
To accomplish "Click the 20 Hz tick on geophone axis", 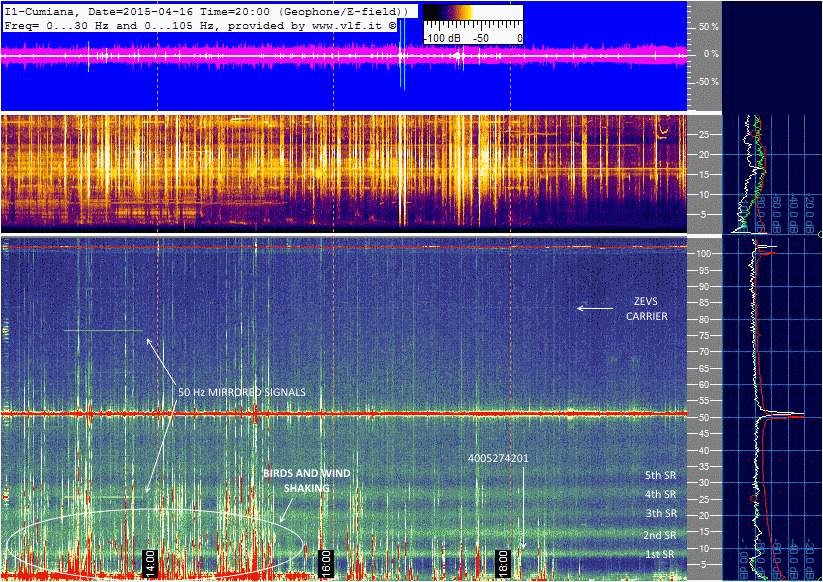I will [x=704, y=154].
